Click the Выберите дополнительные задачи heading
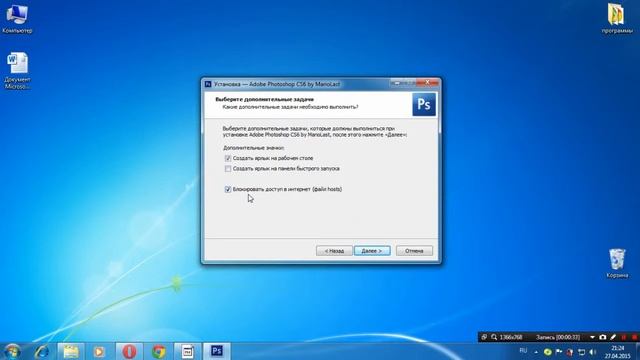The width and height of the screenshot is (640, 360). pyautogui.click(x=264, y=99)
